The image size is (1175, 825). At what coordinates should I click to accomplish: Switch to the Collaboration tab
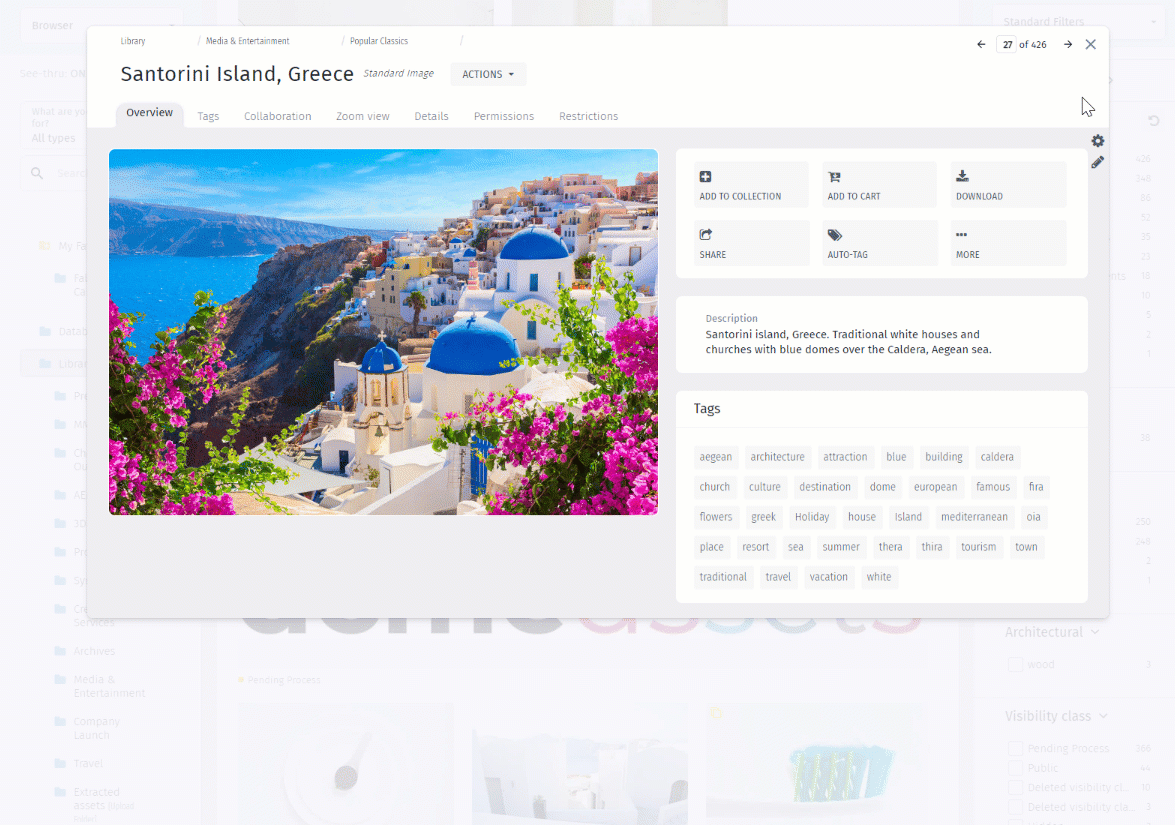click(x=277, y=116)
